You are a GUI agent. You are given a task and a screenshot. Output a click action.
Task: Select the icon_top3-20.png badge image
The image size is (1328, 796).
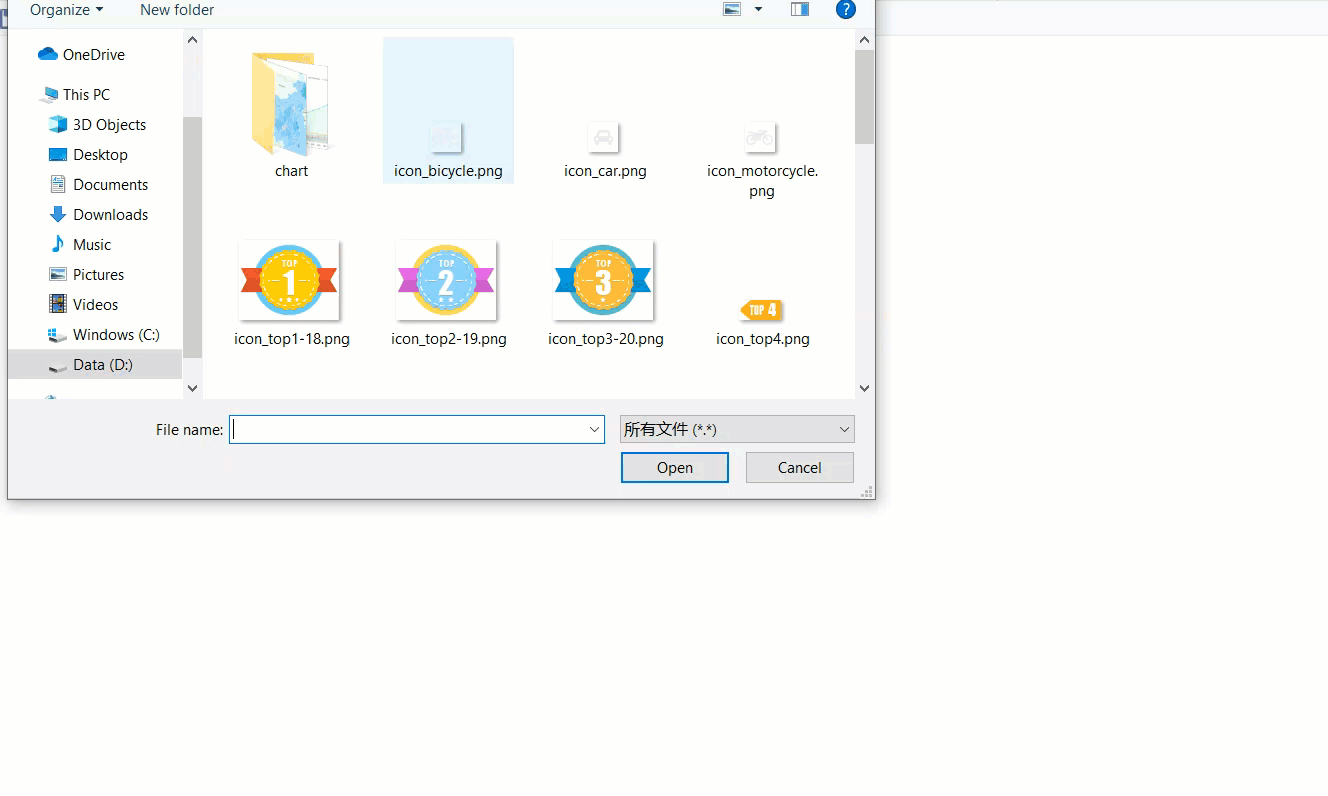(602, 280)
